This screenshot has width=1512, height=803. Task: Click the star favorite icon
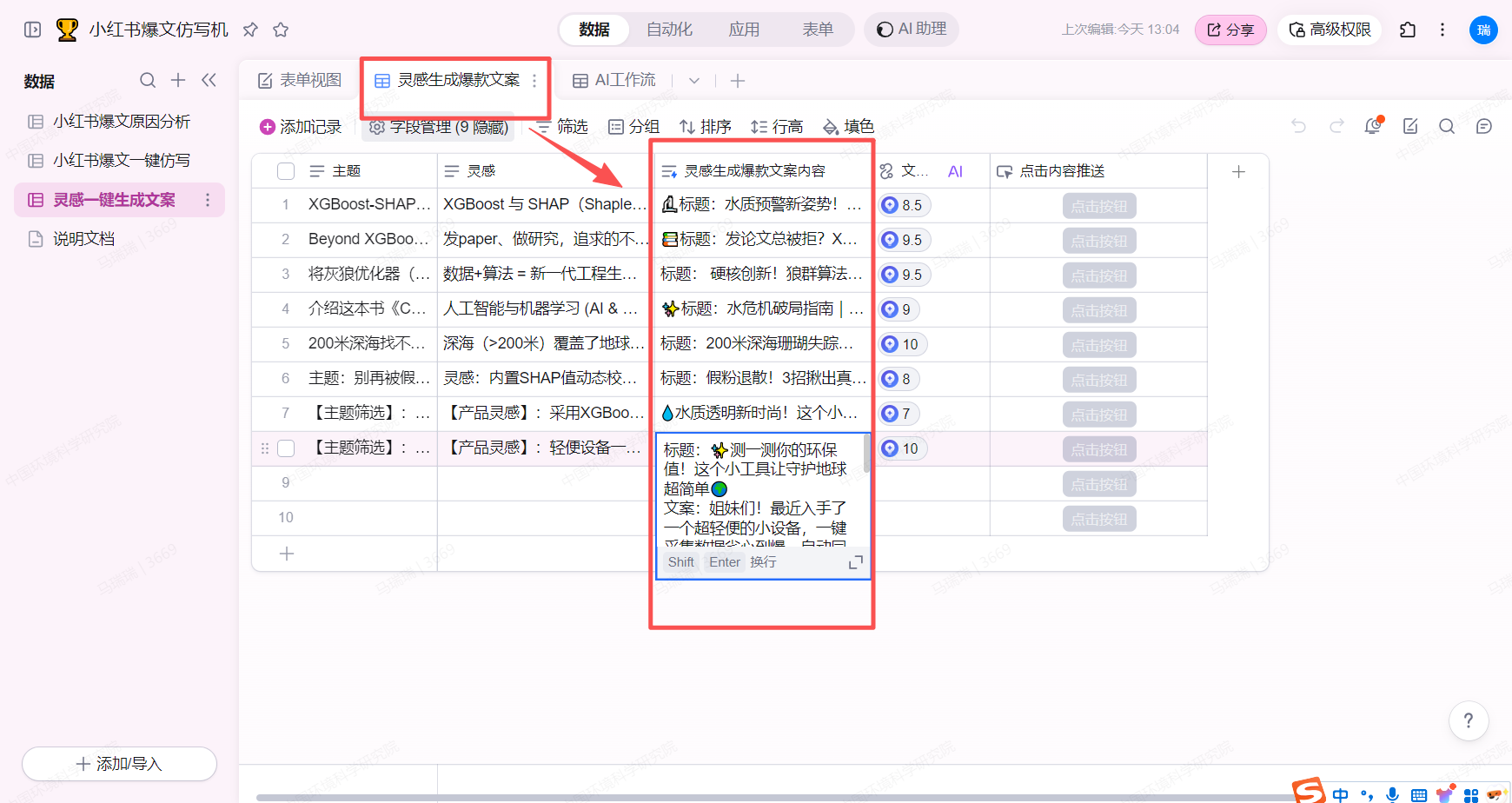click(281, 30)
